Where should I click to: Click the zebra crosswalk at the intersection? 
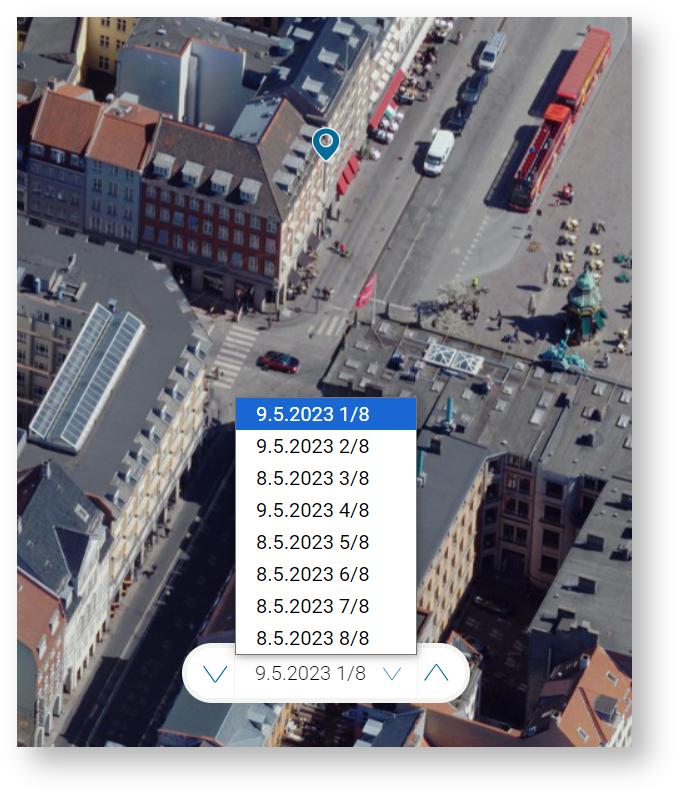[235, 352]
